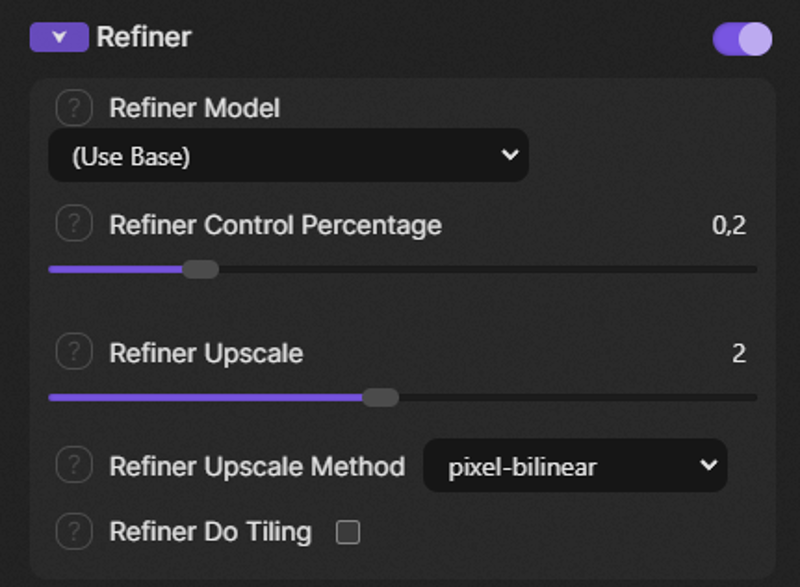Click the Refiner Model label
This screenshot has width=800, height=587.
pyautogui.click(x=194, y=107)
